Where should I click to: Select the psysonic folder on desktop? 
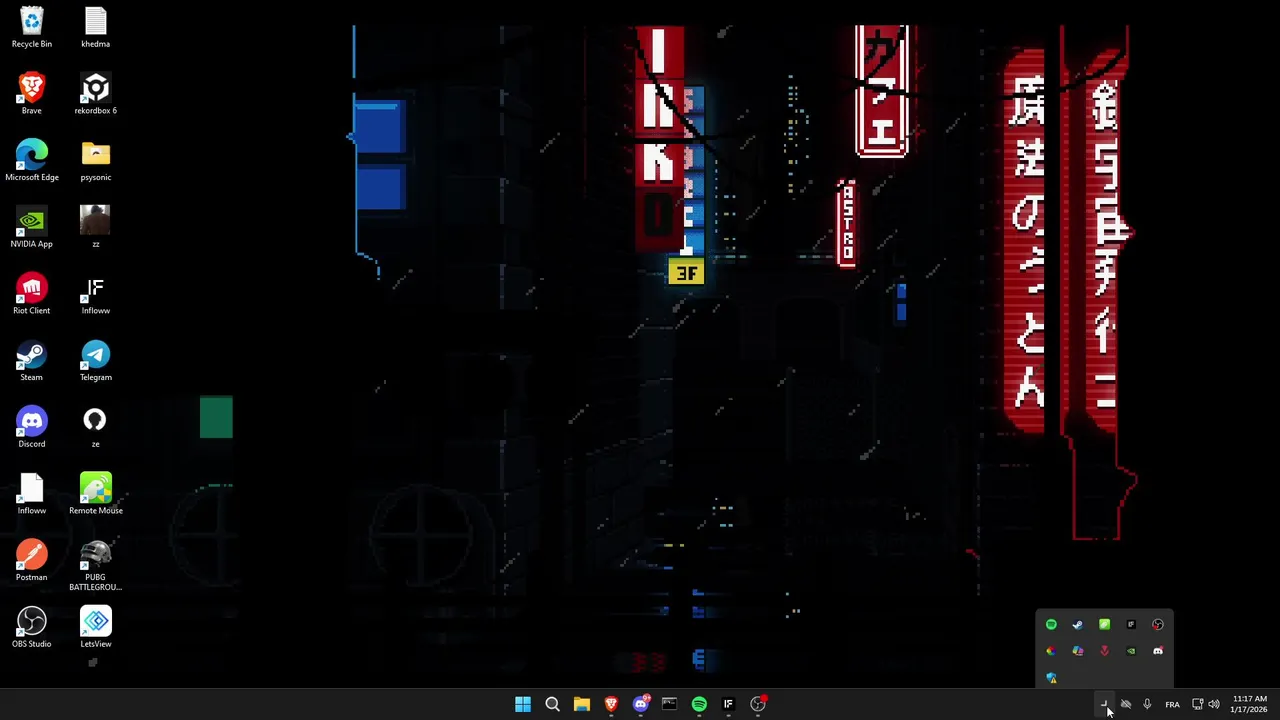(x=96, y=161)
